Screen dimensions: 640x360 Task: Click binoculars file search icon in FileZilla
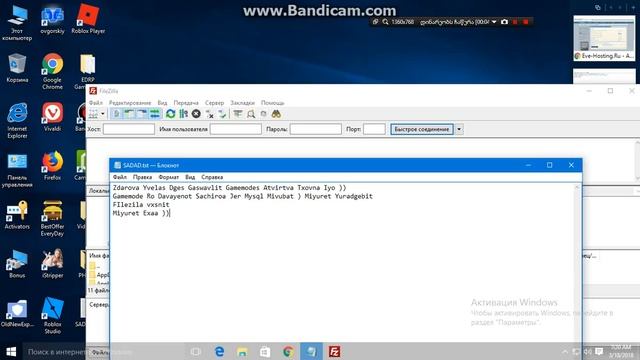(276, 114)
